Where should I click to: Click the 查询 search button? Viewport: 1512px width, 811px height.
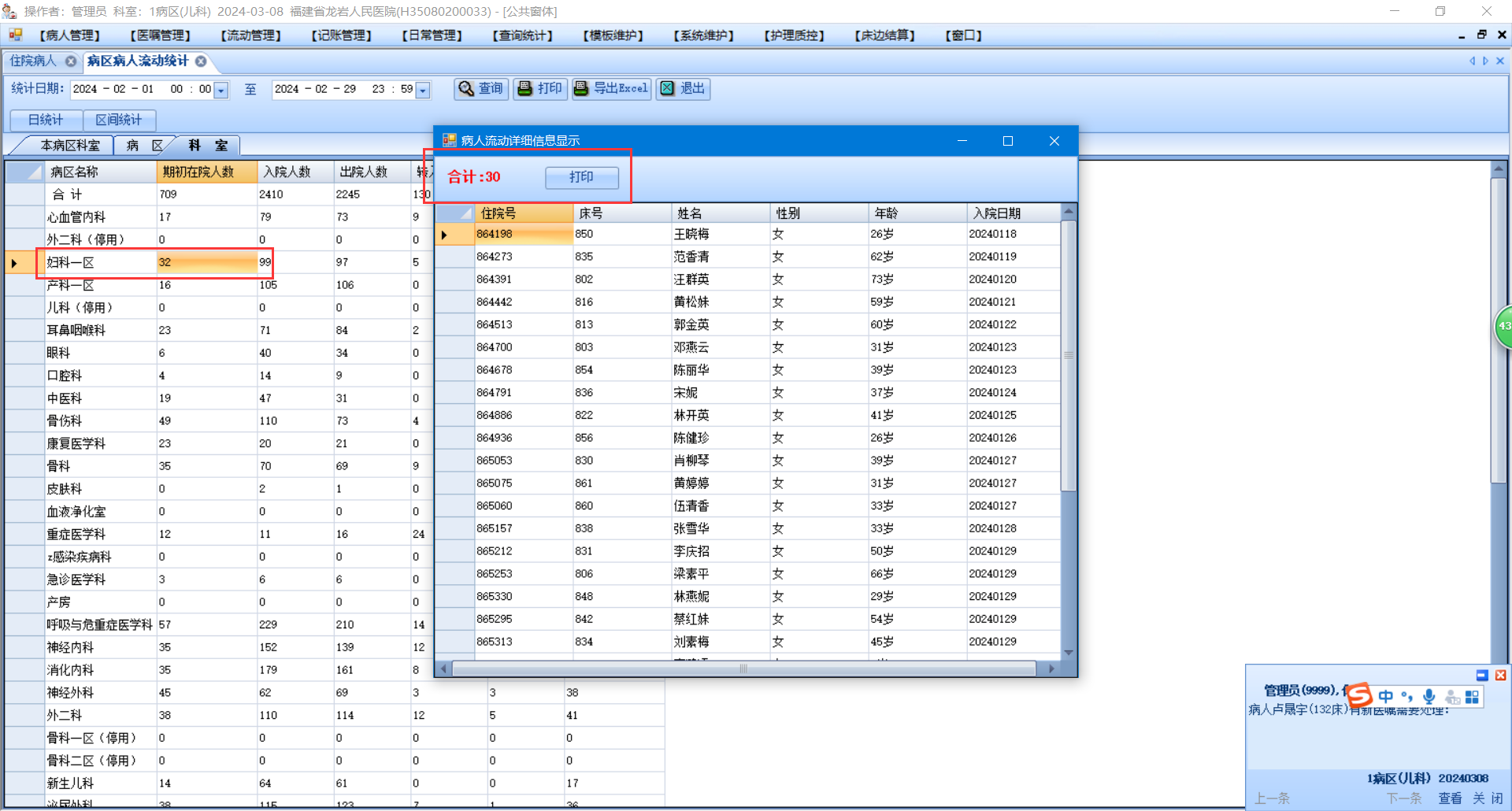[480, 89]
